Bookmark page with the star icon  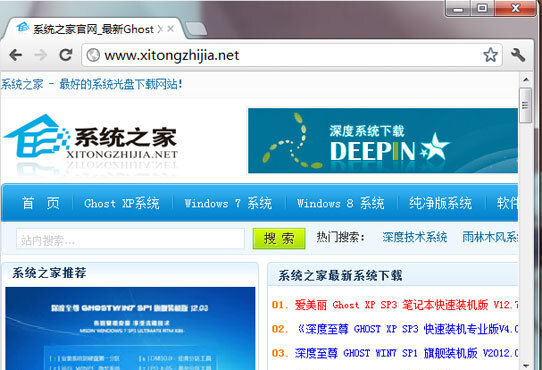point(490,55)
